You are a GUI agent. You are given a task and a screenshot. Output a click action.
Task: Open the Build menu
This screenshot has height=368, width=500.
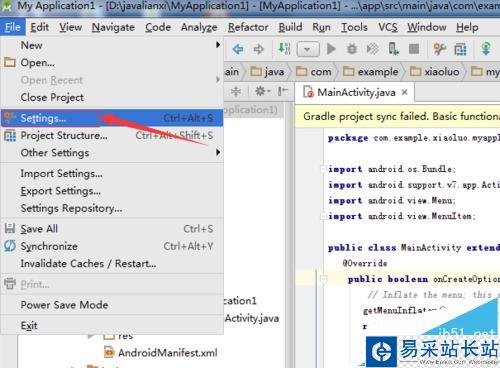pos(290,27)
